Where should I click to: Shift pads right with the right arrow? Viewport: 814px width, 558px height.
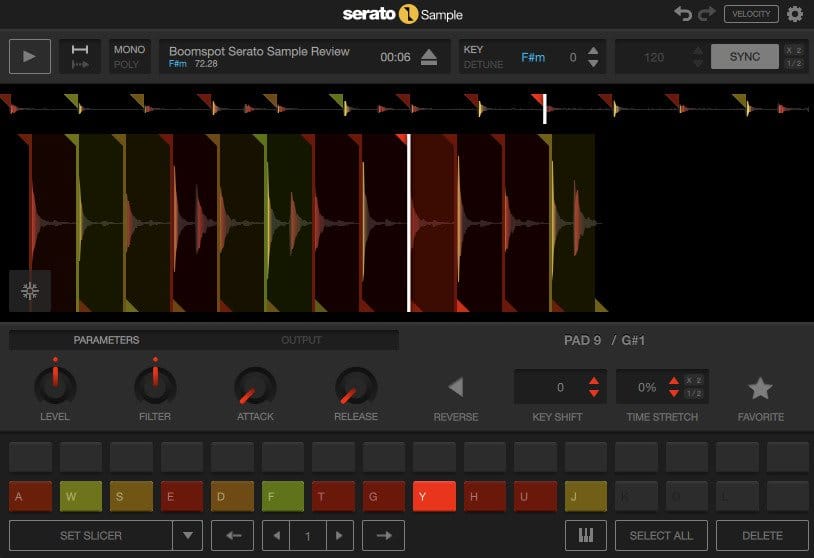[x=383, y=536]
